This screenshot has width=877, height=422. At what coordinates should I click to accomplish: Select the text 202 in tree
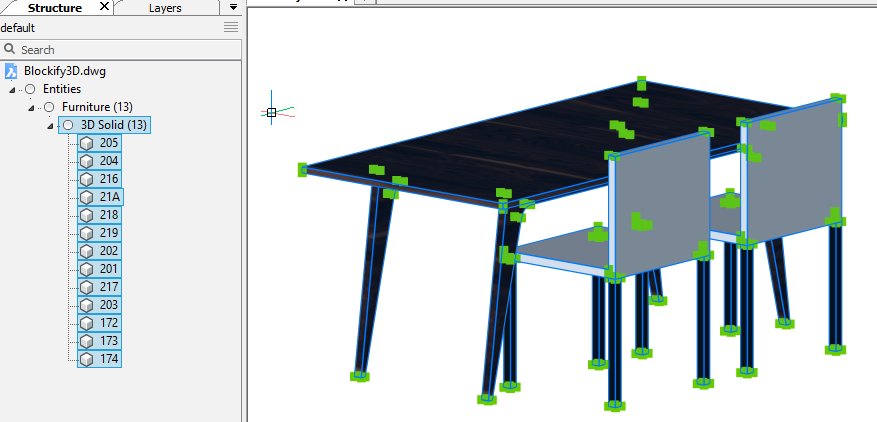pyautogui.click(x=109, y=251)
